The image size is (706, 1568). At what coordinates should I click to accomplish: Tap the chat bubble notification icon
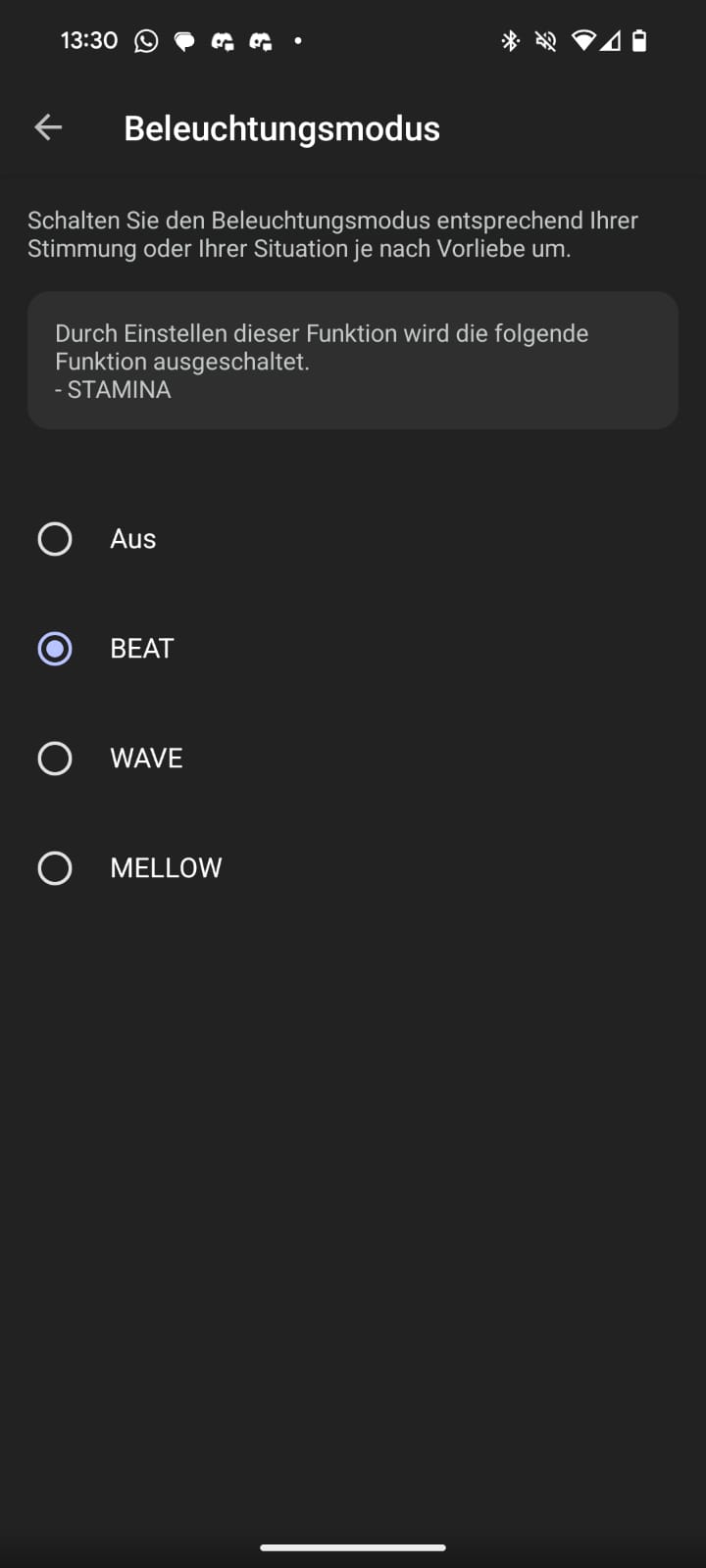(184, 41)
